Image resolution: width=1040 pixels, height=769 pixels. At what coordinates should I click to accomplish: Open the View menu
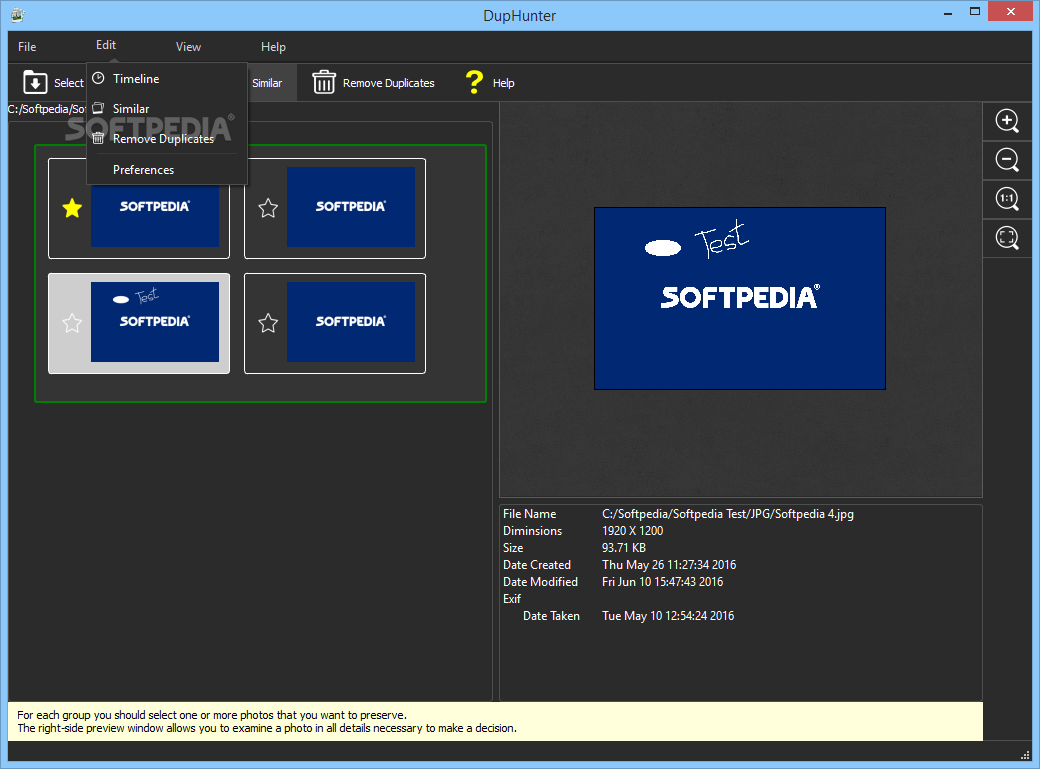tap(188, 46)
